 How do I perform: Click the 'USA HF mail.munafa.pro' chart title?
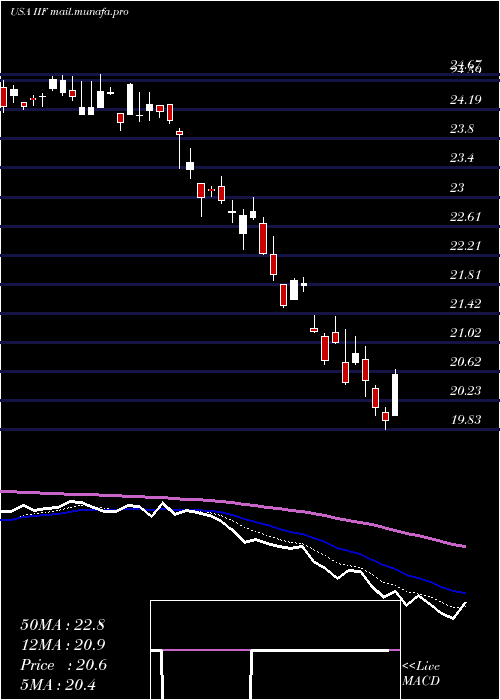[69, 12]
